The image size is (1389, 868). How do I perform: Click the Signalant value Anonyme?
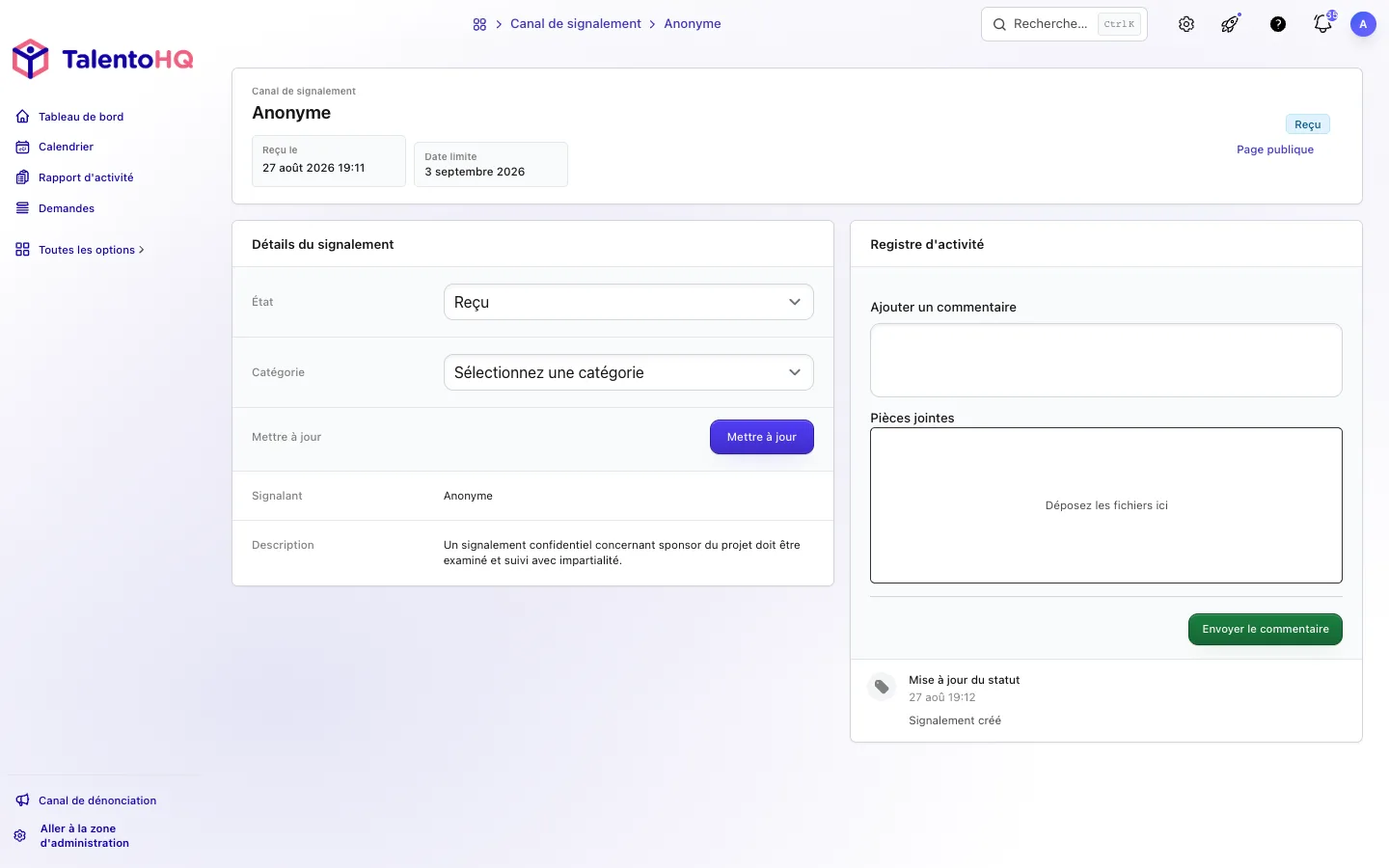coord(468,496)
